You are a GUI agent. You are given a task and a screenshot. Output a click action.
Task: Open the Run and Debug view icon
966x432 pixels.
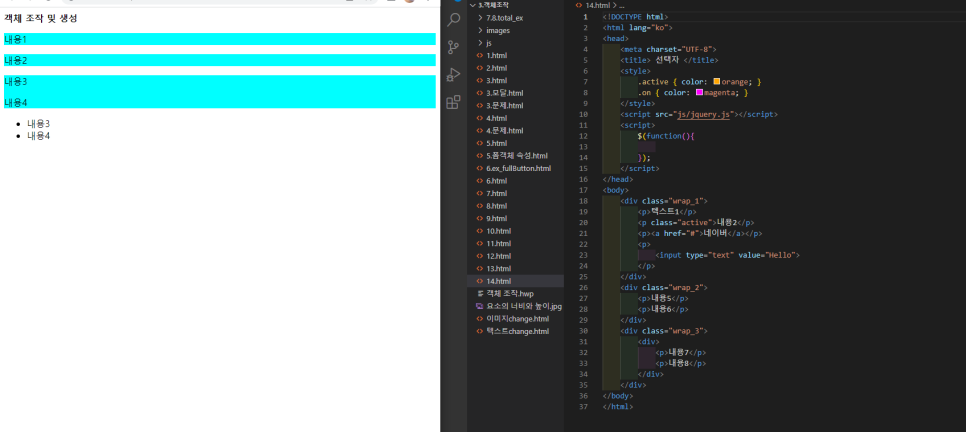click(453, 75)
